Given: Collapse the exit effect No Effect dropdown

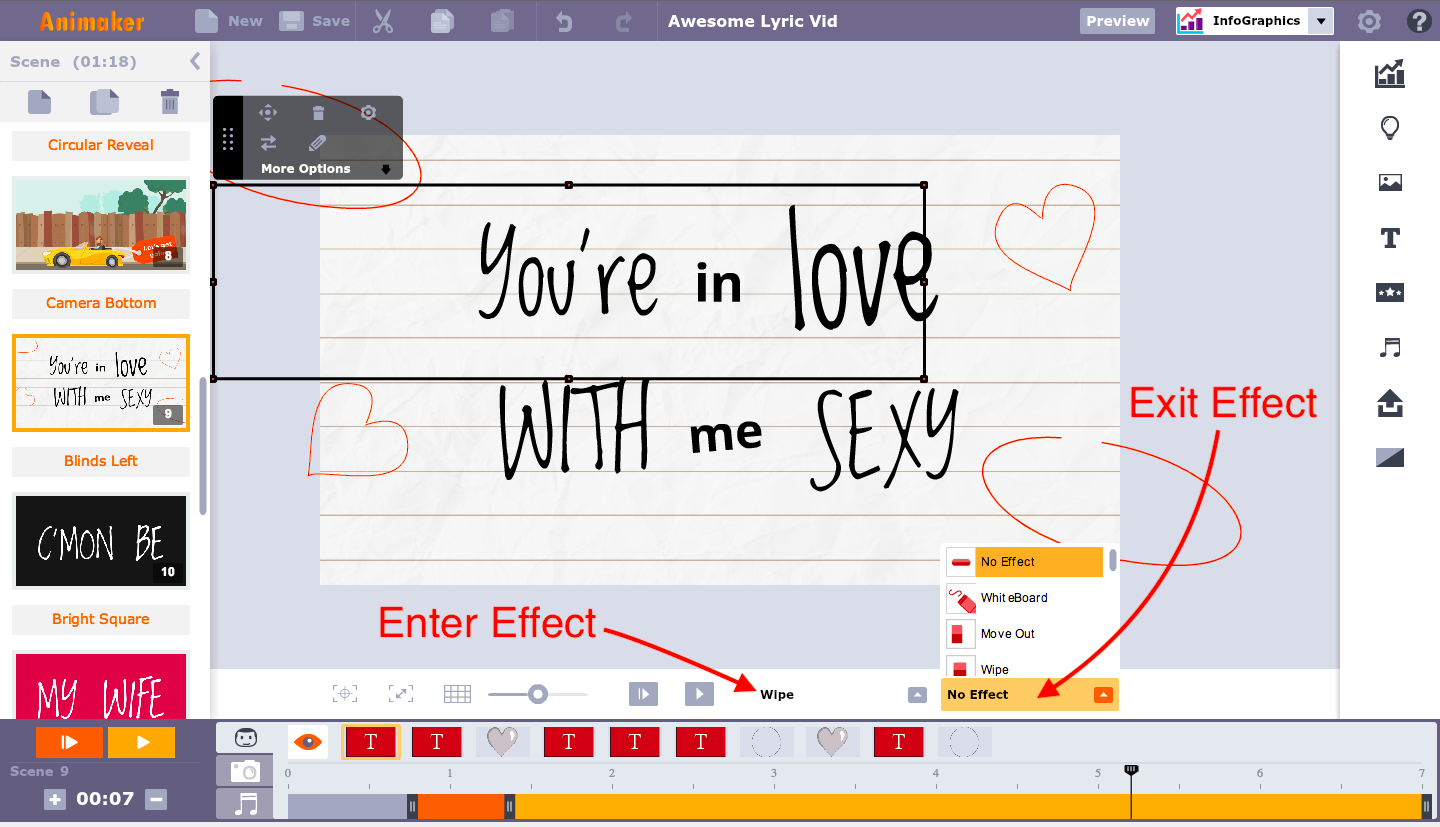Looking at the screenshot, I should 1103,695.
